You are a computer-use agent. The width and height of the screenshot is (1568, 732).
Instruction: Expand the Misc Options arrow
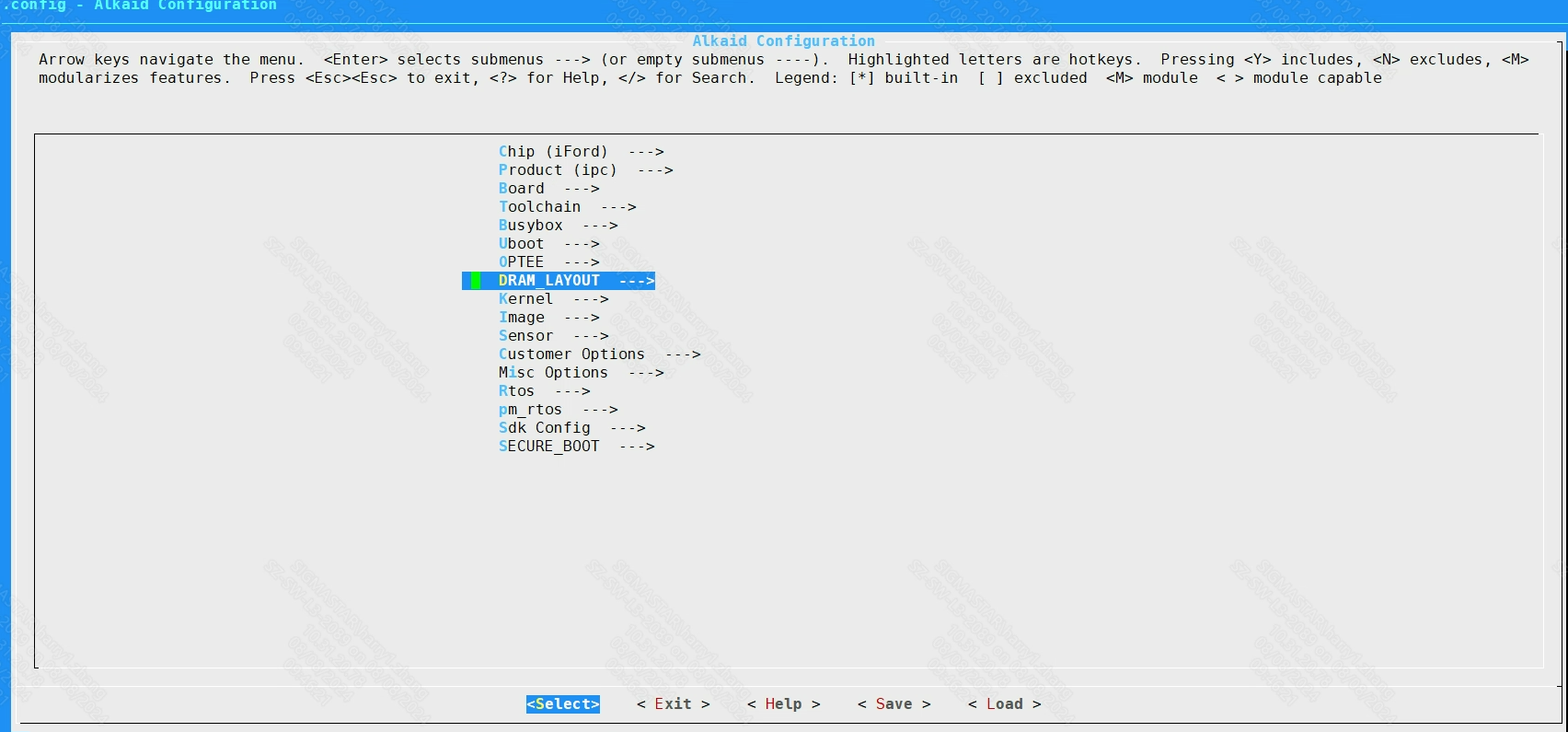(646, 373)
